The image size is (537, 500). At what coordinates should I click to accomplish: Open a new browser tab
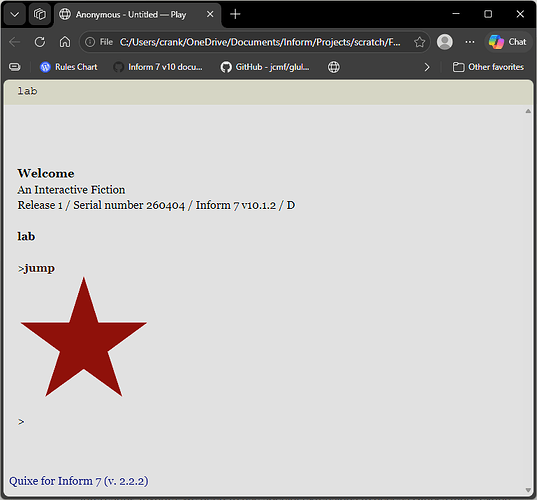click(235, 14)
